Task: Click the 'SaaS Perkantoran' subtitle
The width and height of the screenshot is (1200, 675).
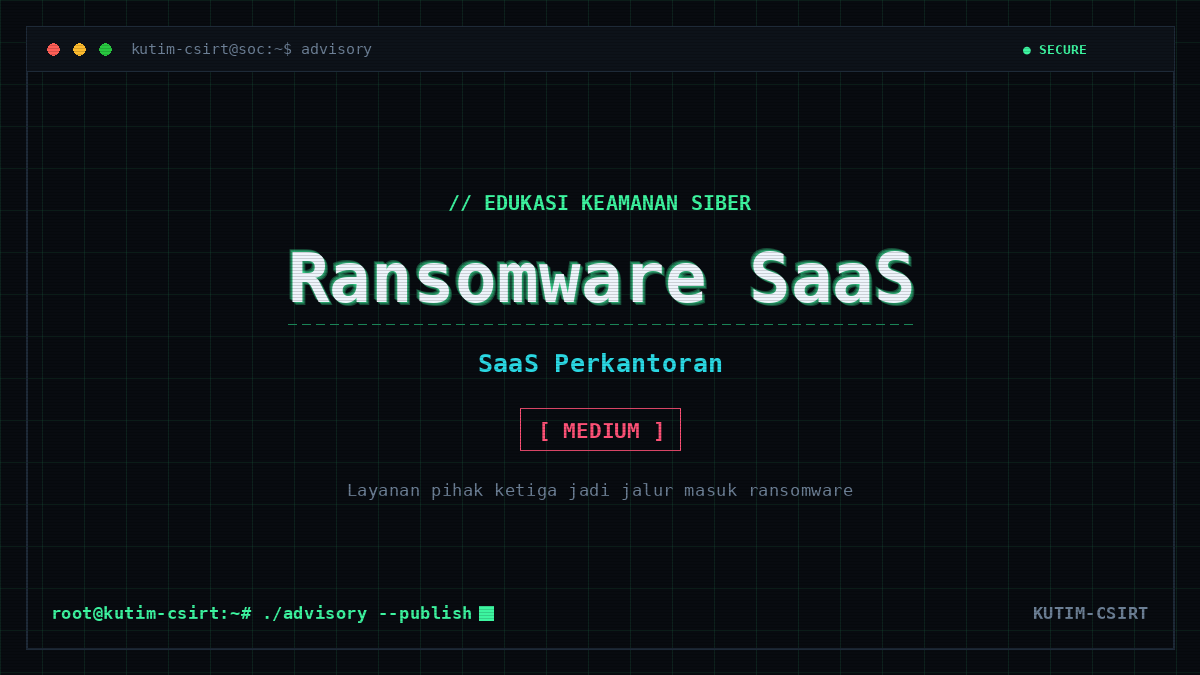Action: [600, 363]
